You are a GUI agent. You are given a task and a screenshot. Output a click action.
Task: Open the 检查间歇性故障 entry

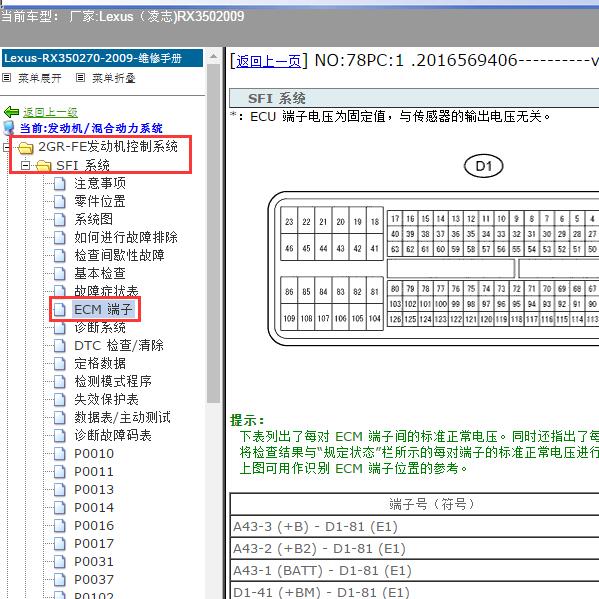click(x=119, y=255)
